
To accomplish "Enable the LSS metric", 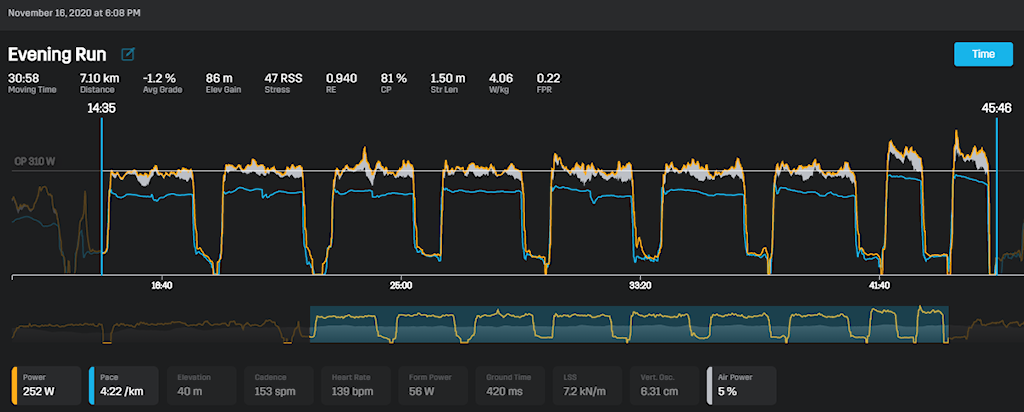I will (x=586, y=386).
